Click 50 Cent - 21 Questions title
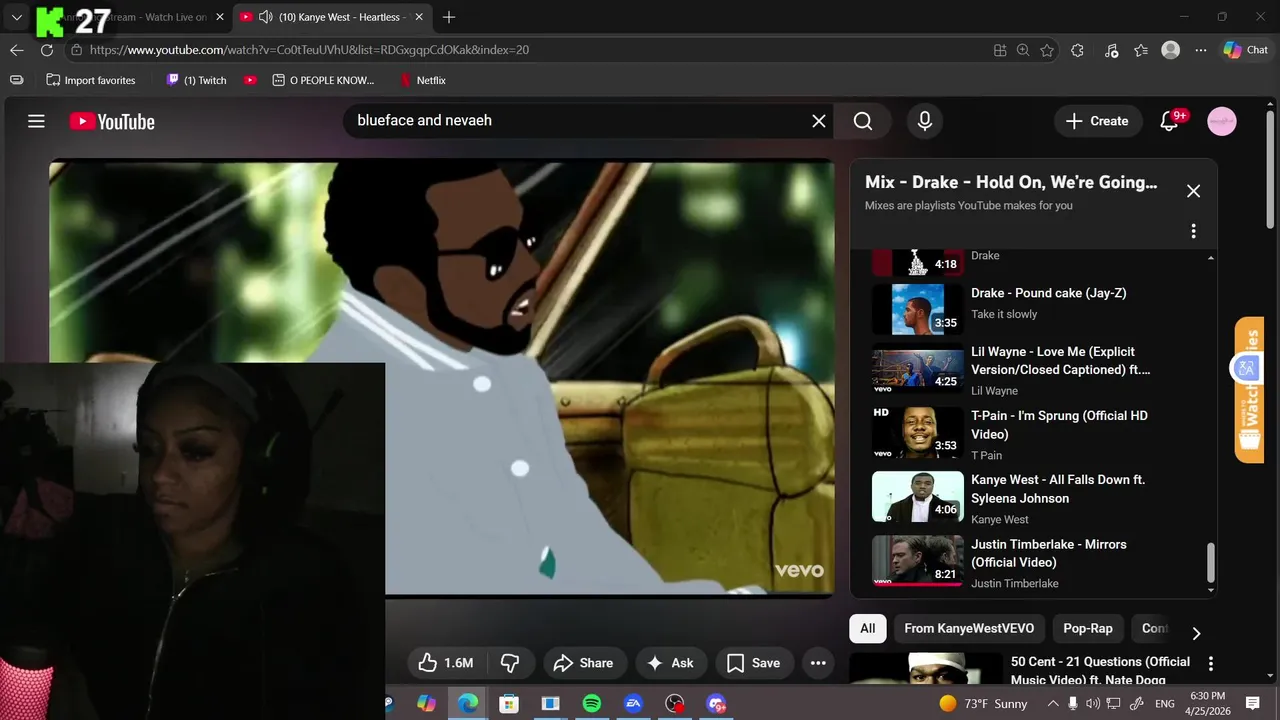This screenshot has width=1280, height=720. 1100,670
